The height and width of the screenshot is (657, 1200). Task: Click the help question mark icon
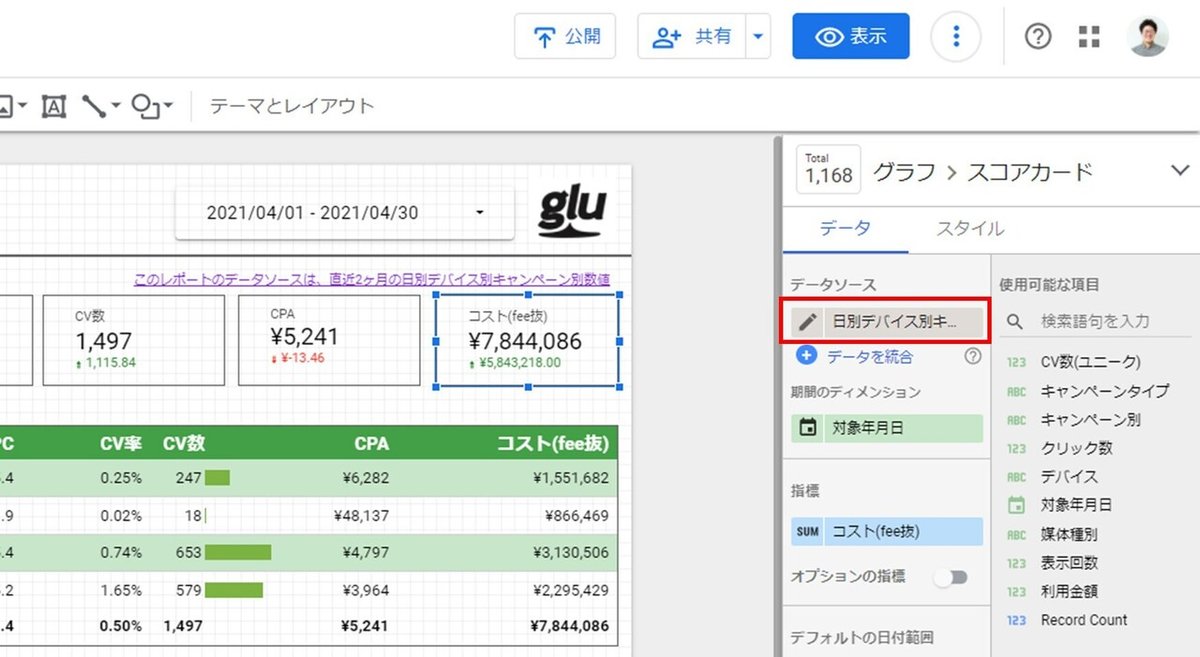(x=1037, y=36)
